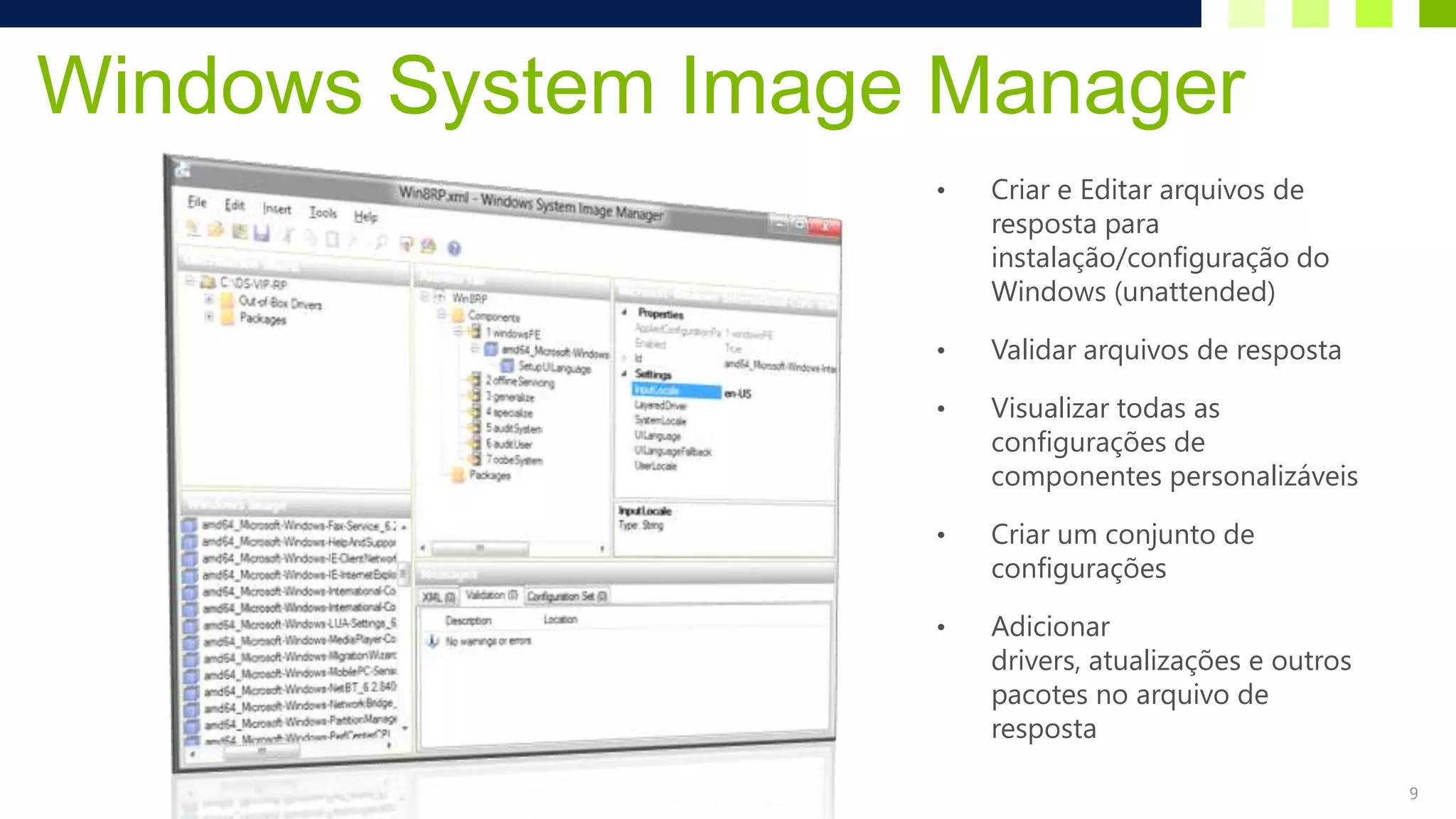The height and width of the screenshot is (819, 1456).
Task: Click the Location column header
Action: [560, 619]
